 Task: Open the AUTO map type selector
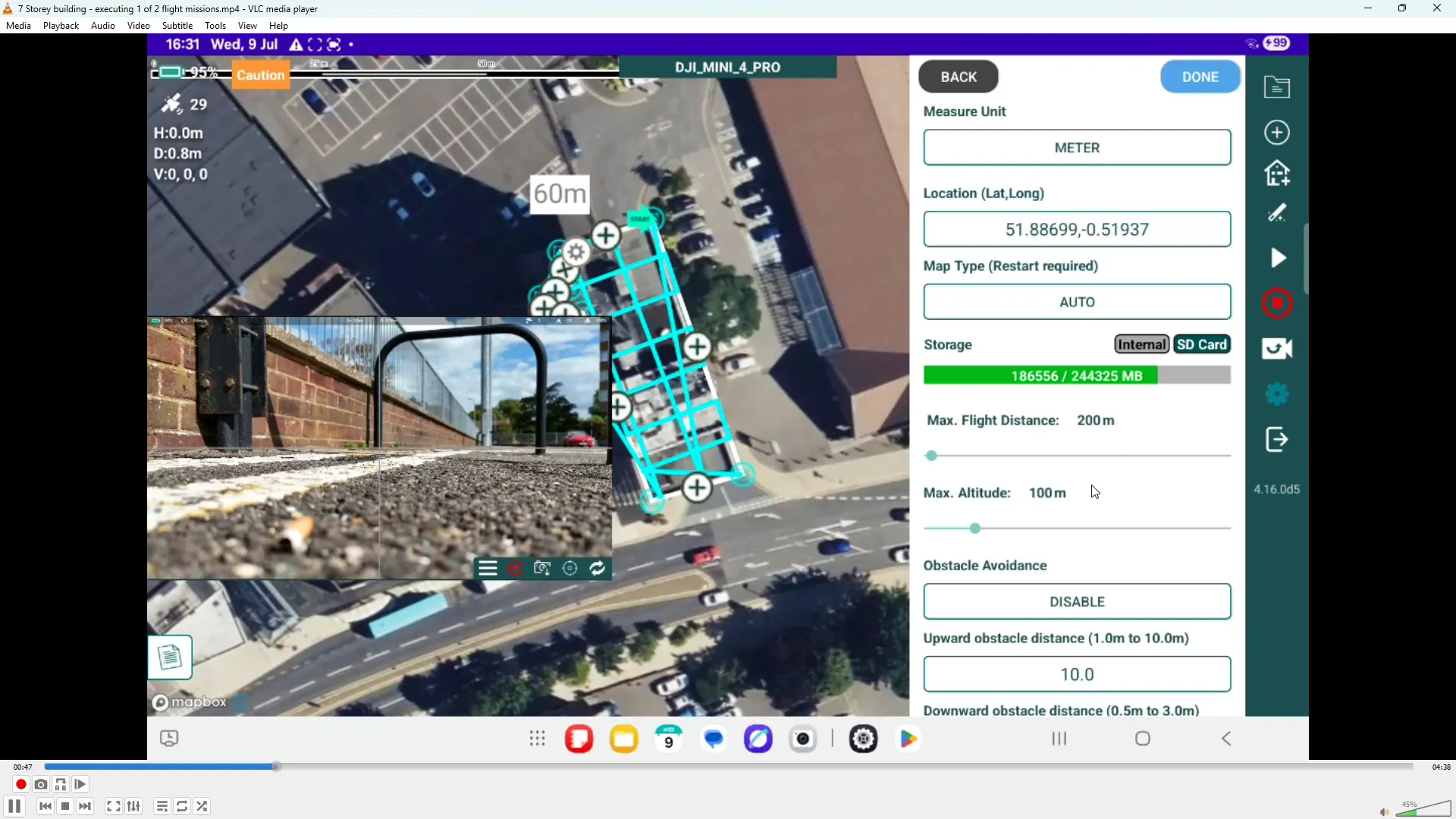click(1077, 302)
